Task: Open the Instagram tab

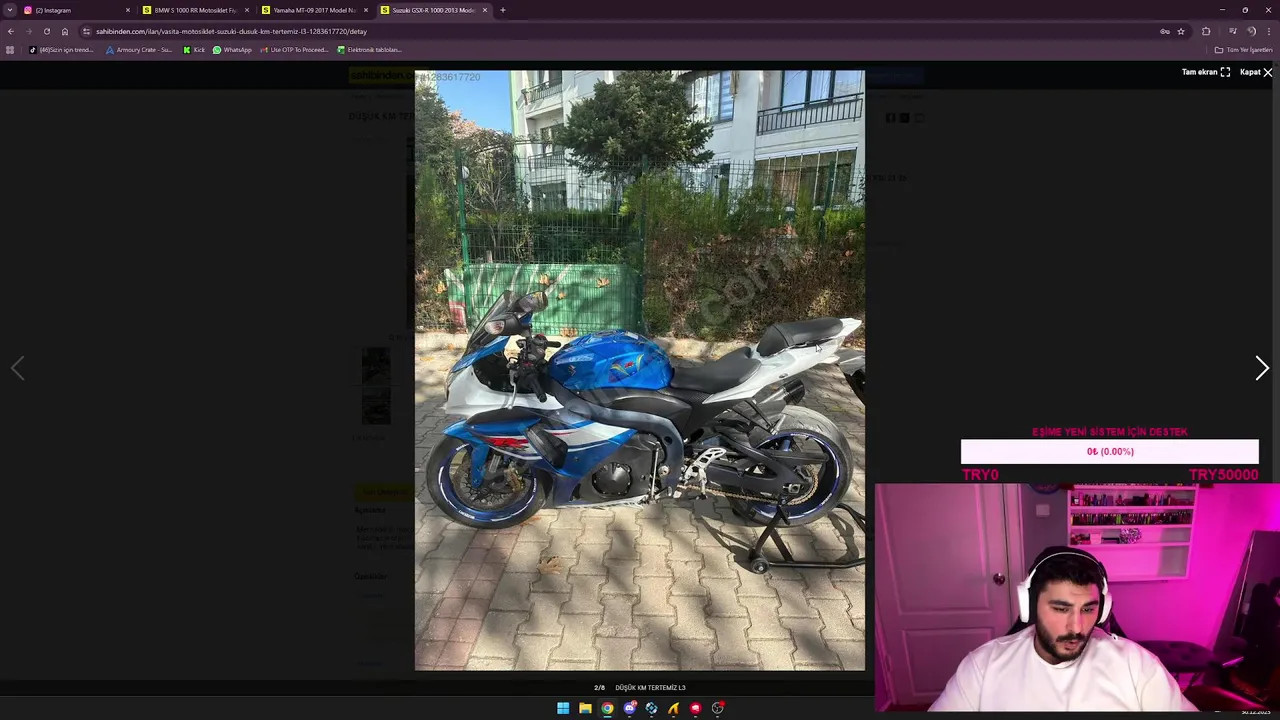Action: [75, 10]
